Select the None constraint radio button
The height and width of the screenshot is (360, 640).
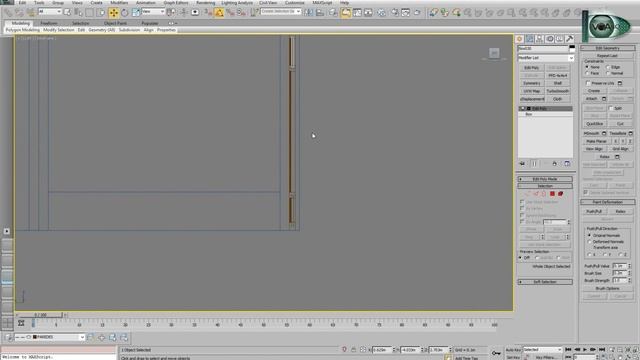587,67
